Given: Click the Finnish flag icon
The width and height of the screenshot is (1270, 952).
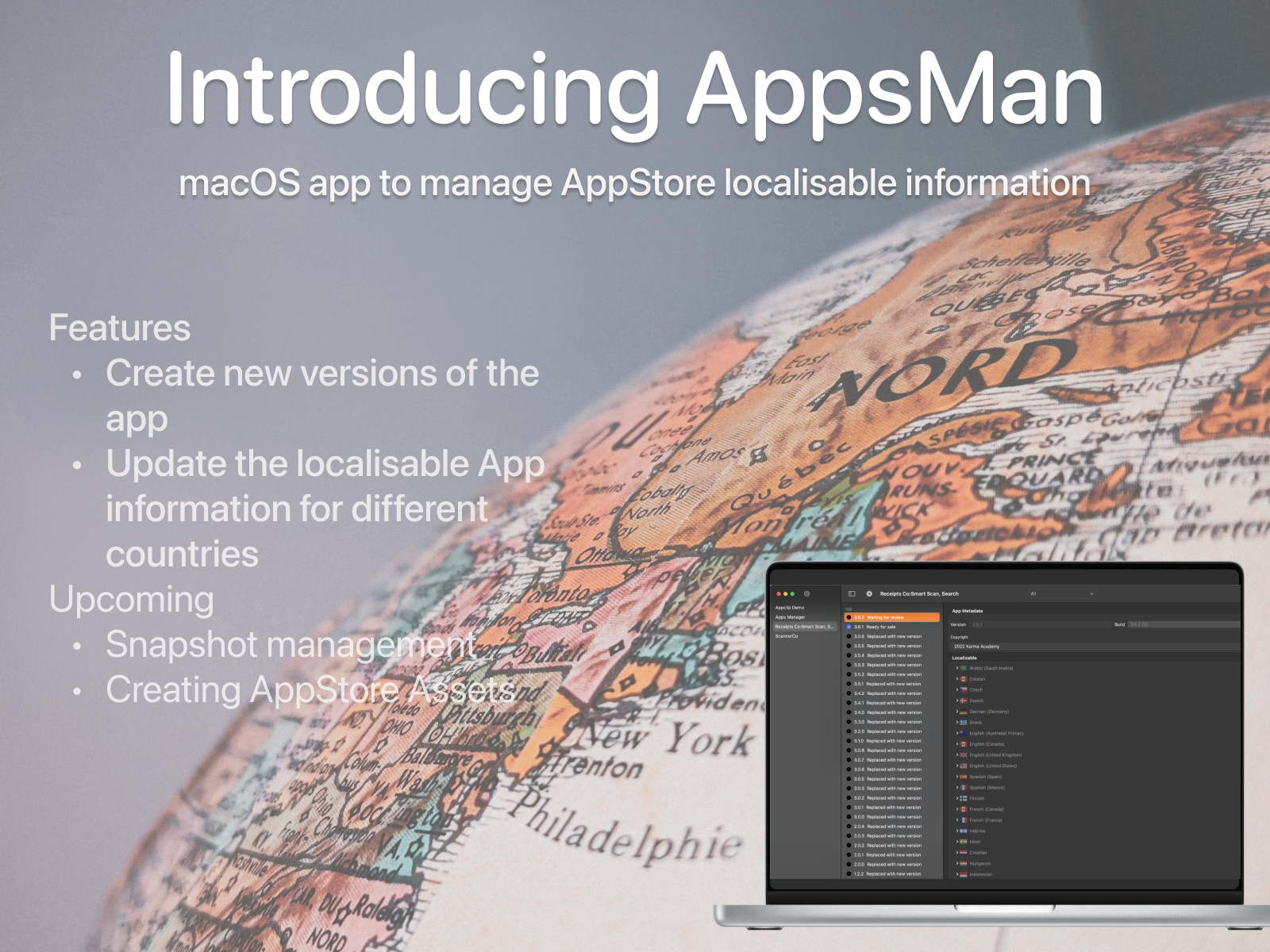Looking at the screenshot, I should coord(964,798).
